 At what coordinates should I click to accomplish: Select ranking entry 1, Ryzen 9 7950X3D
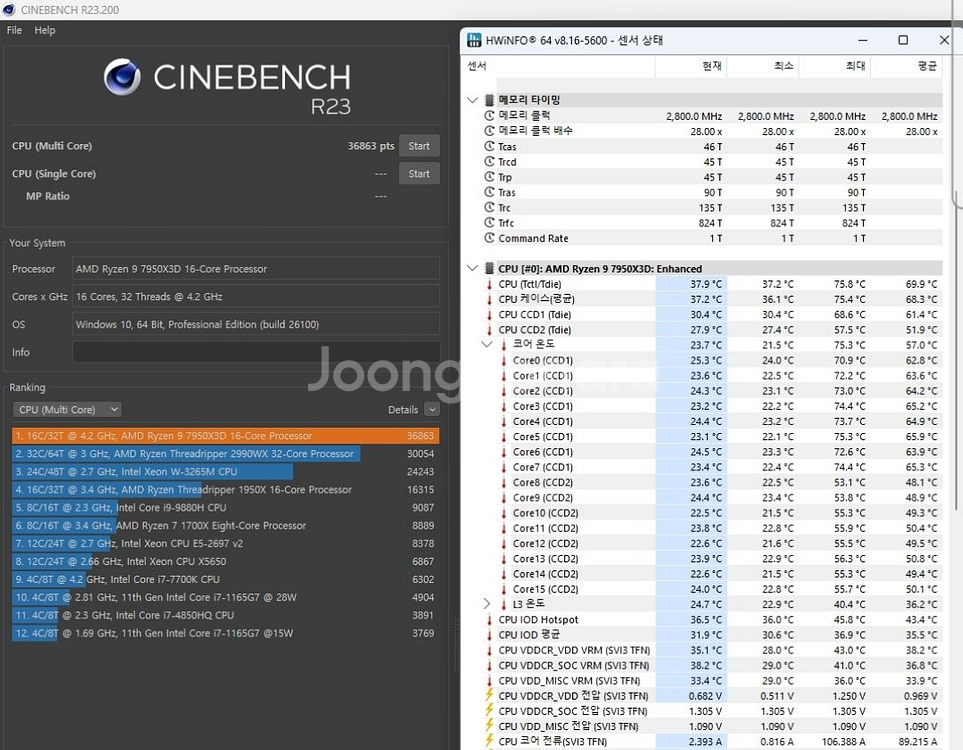point(225,436)
